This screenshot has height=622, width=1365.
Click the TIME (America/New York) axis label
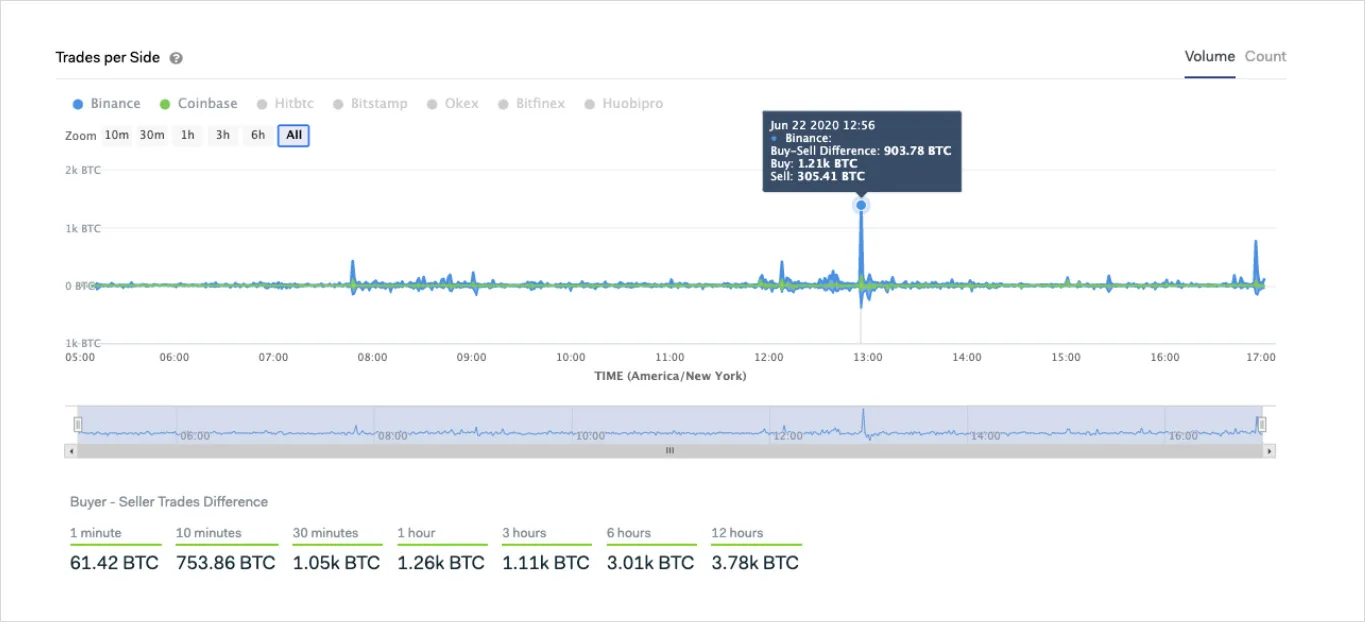pyautogui.click(x=670, y=376)
